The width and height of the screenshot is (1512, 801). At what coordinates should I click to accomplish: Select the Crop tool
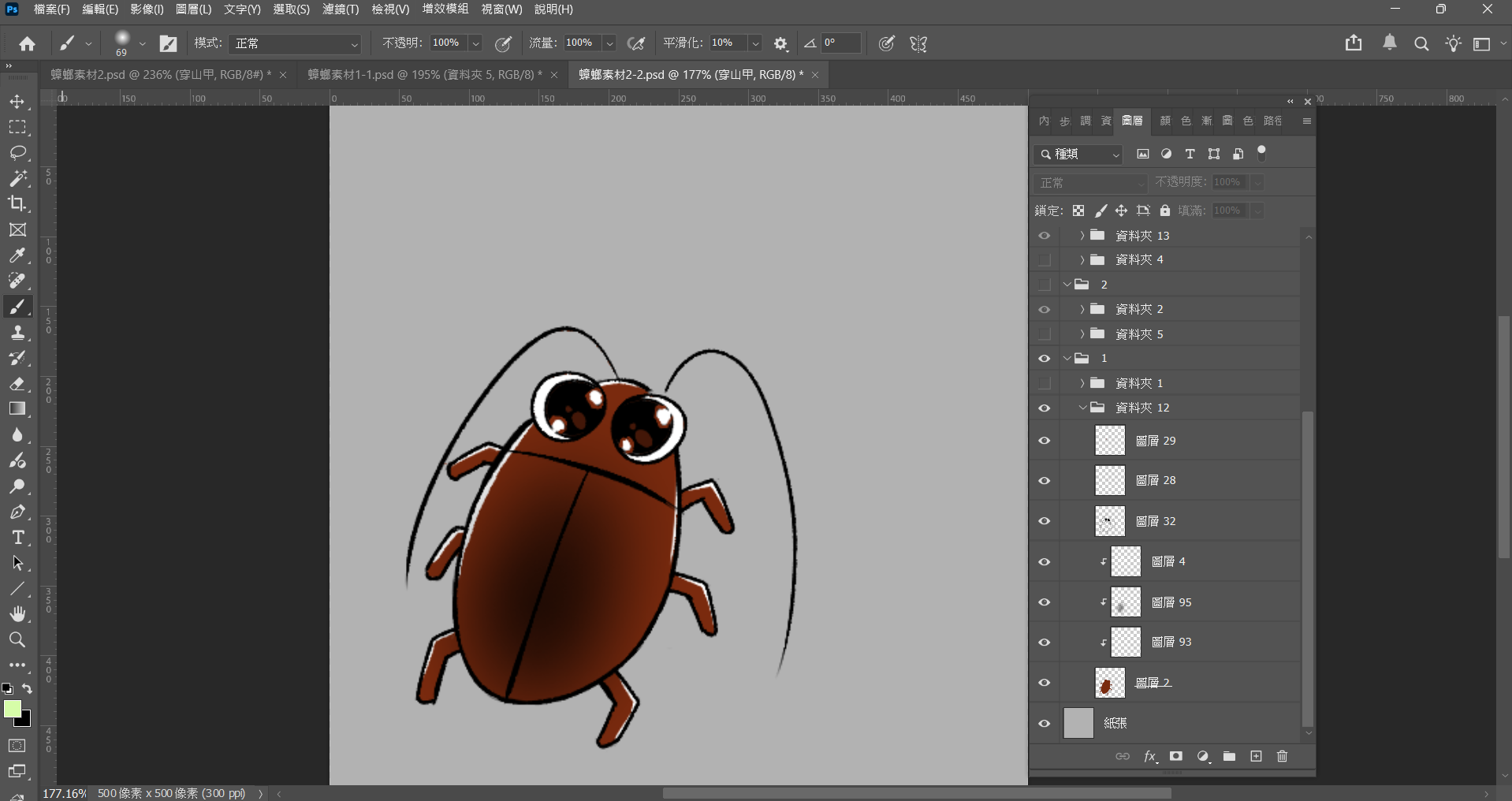click(17, 203)
